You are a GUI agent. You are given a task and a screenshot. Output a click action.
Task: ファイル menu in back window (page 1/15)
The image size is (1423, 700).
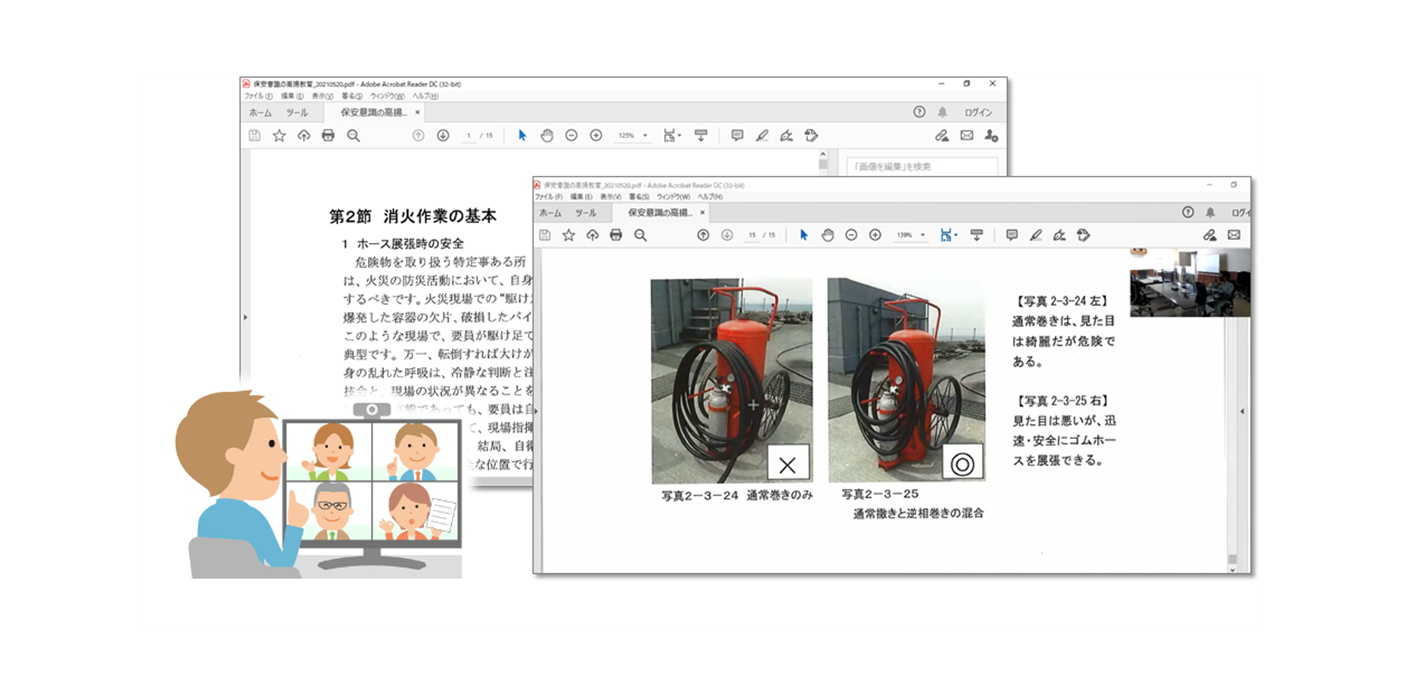(x=258, y=96)
